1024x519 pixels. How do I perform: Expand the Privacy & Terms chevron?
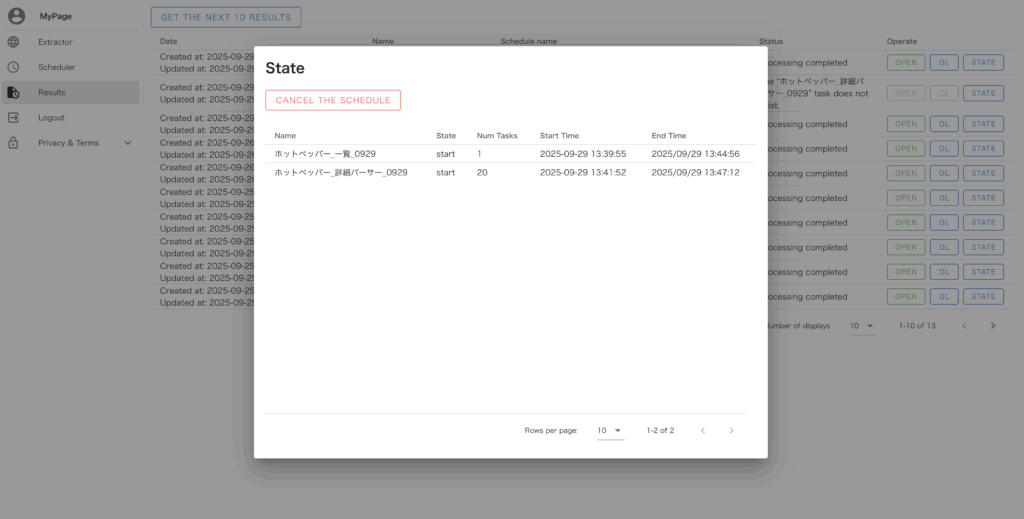click(127, 143)
